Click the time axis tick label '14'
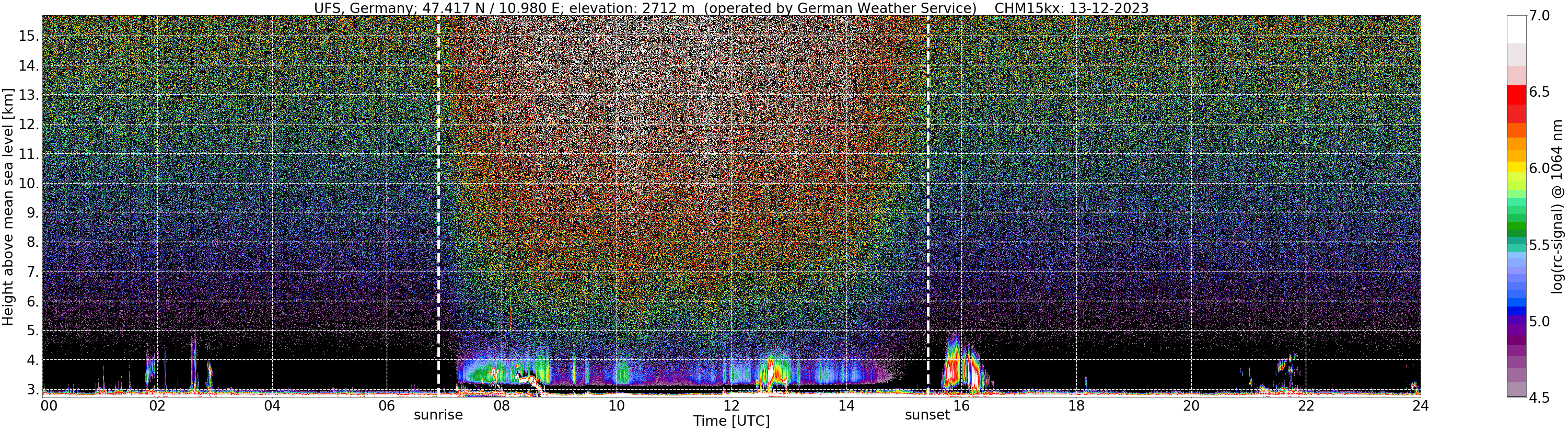 846,406
